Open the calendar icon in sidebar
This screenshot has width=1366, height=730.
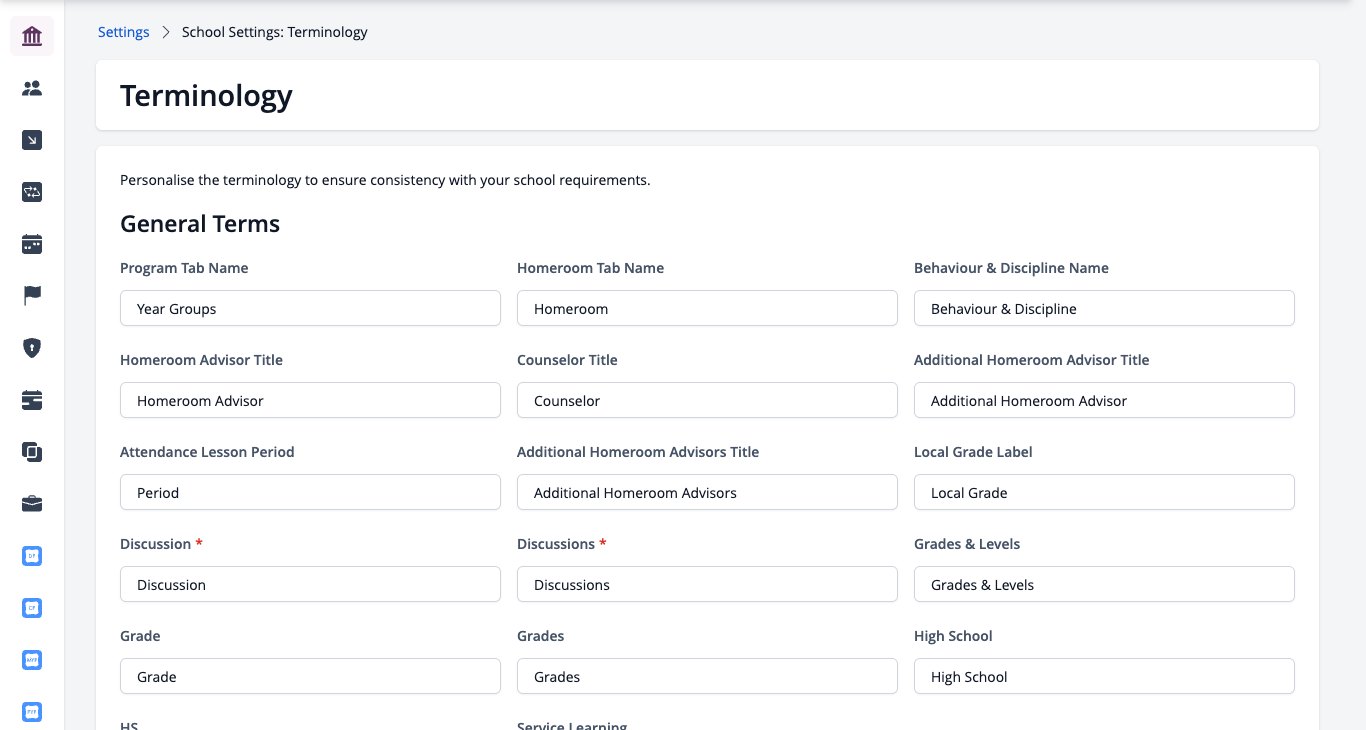point(32,244)
